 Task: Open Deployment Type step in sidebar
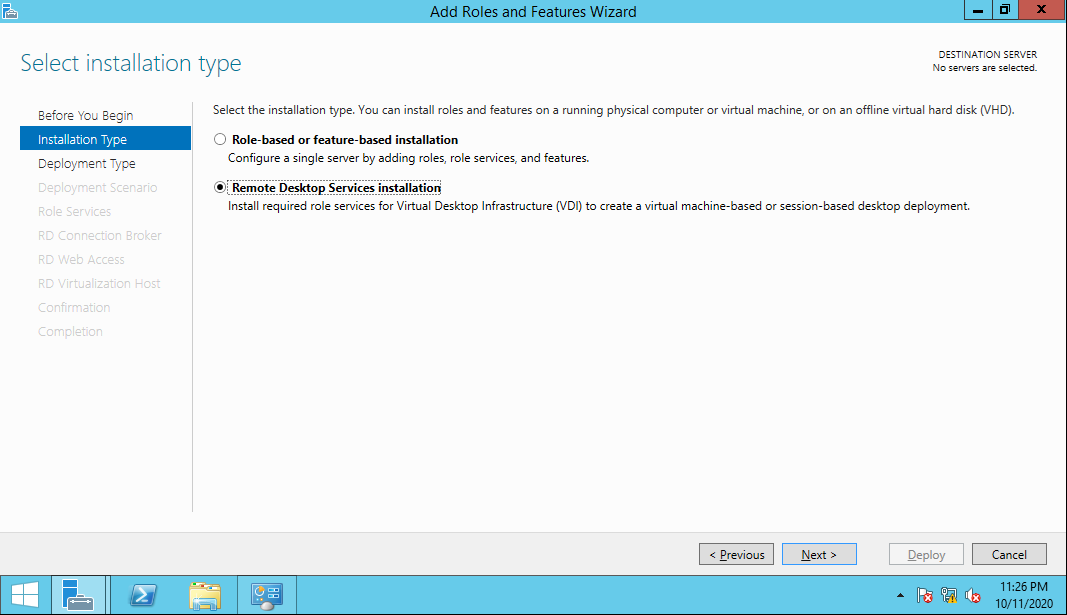[86, 163]
